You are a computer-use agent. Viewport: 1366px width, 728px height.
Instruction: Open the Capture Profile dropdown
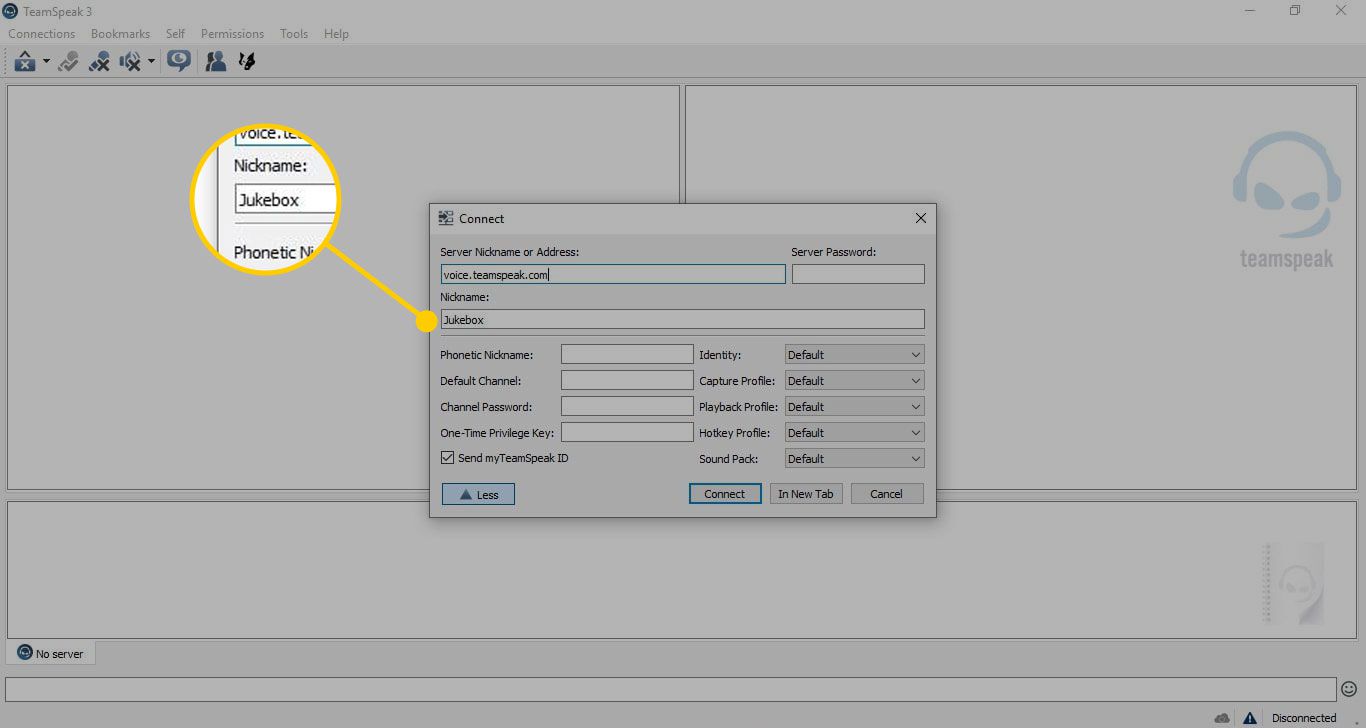tap(854, 380)
